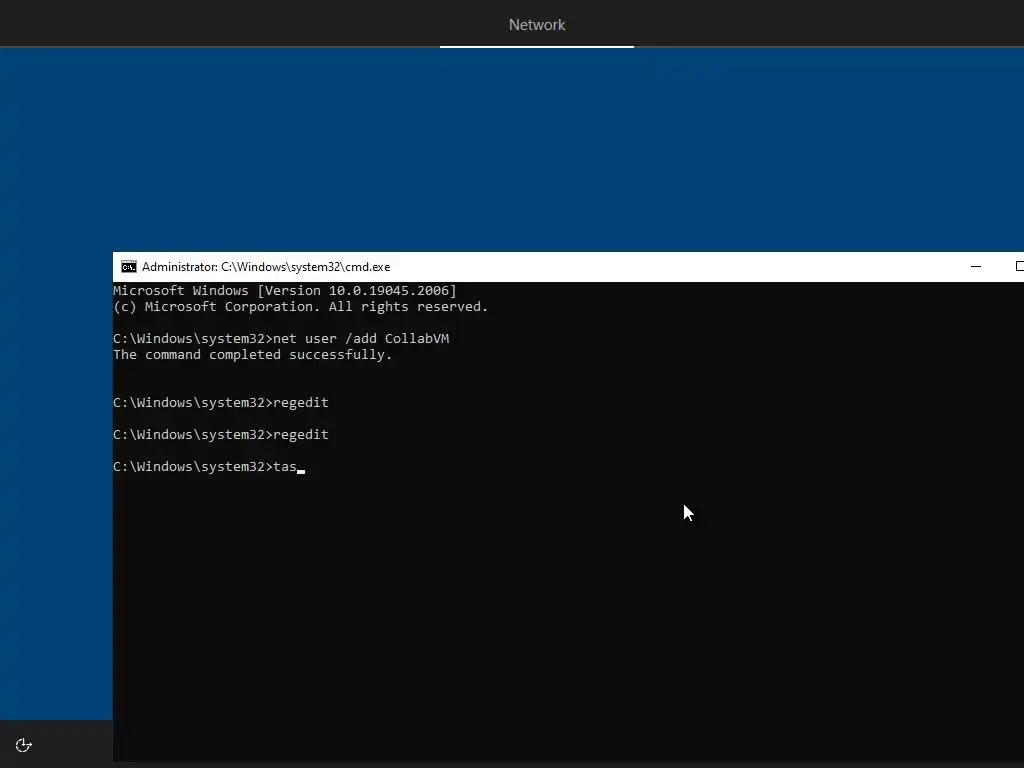The height and width of the screenshot is (768, 1024).
Task: Click 'The command completed successfully.' output
Action: 252,355
